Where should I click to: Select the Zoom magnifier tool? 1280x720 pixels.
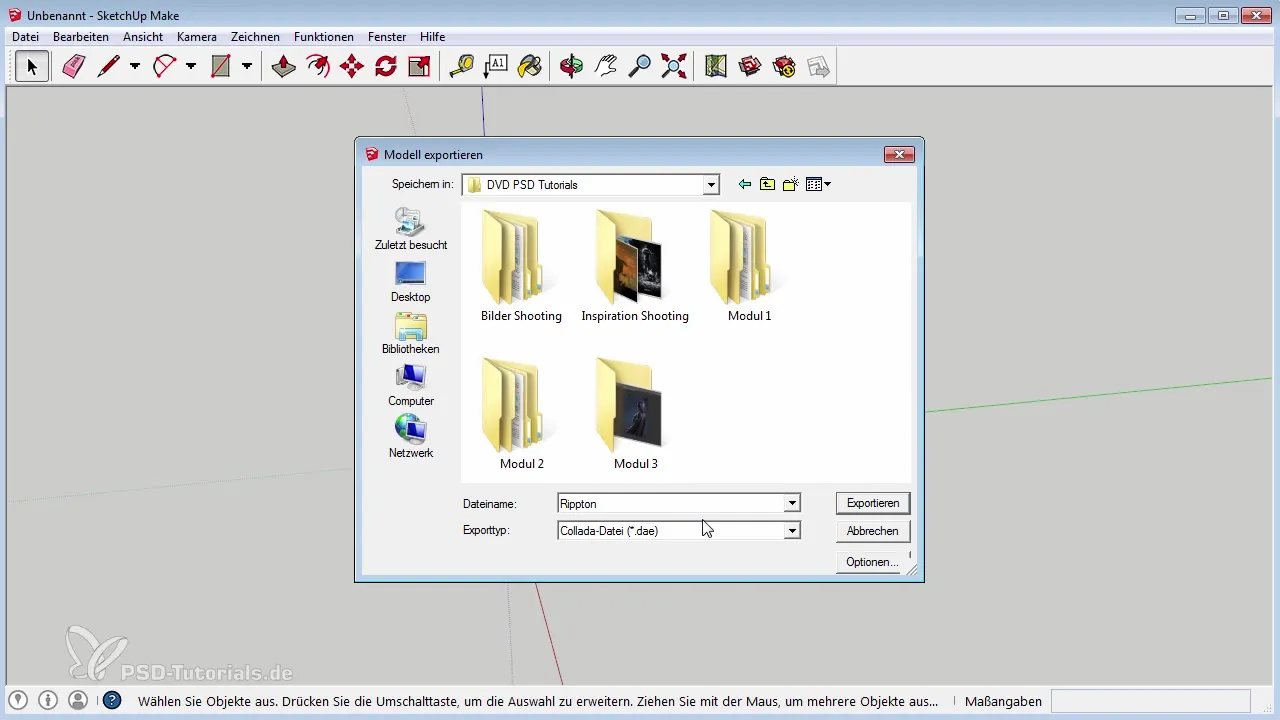pyautogui.click(x=640, y=67)
